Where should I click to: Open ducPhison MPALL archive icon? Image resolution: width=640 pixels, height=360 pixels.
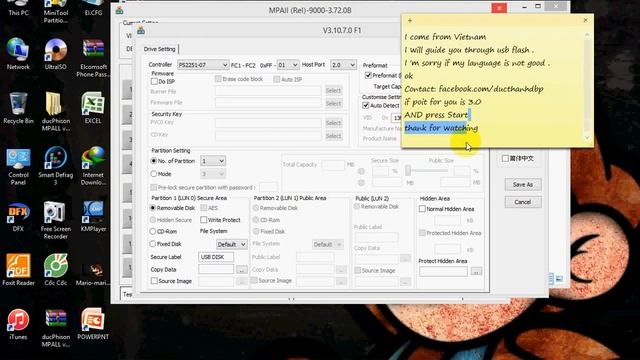click(56, 328)
